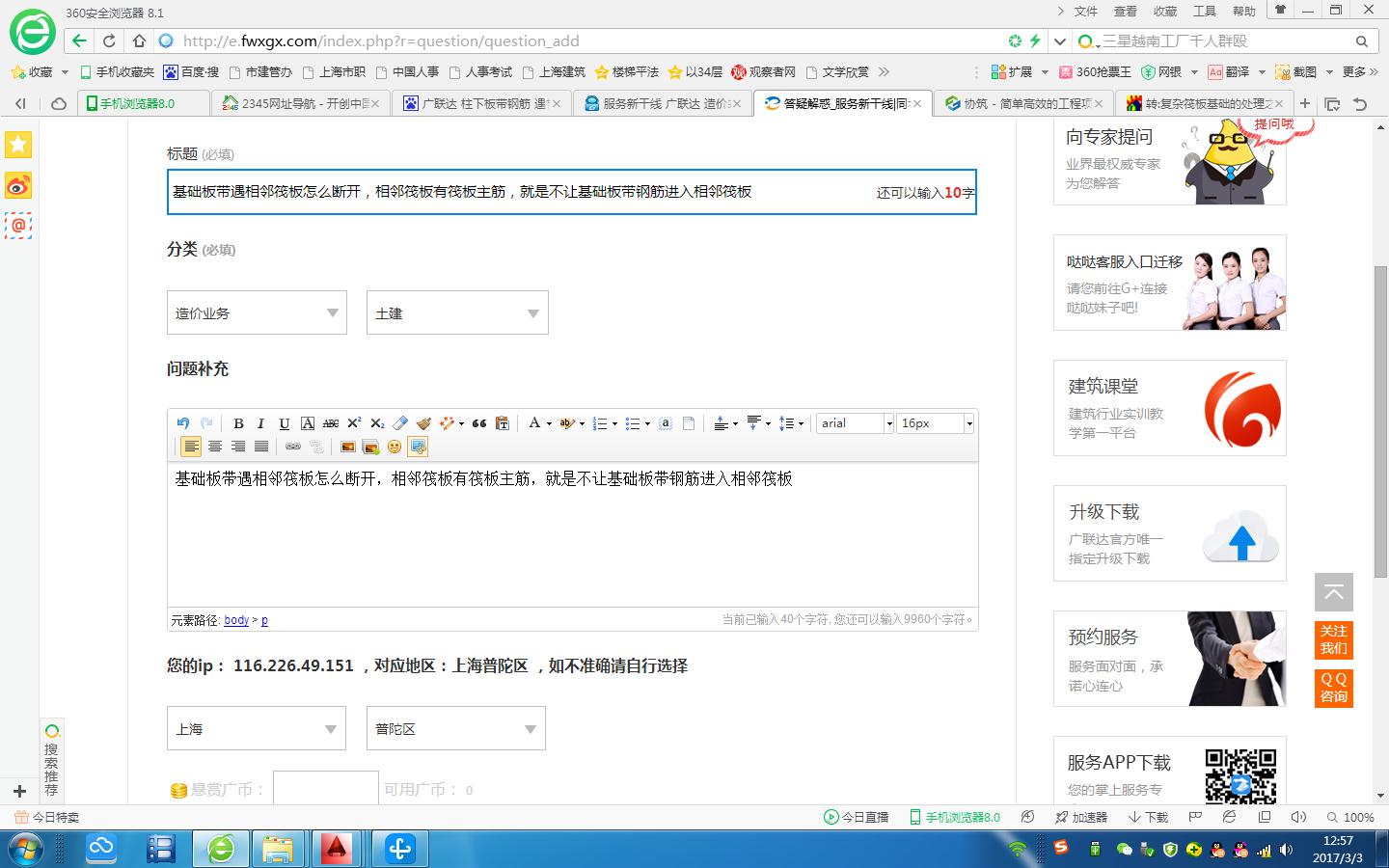The image size is (1389, 868).
Task: Open the 上海 province dropdown
Action: click(x=257, y=728)
